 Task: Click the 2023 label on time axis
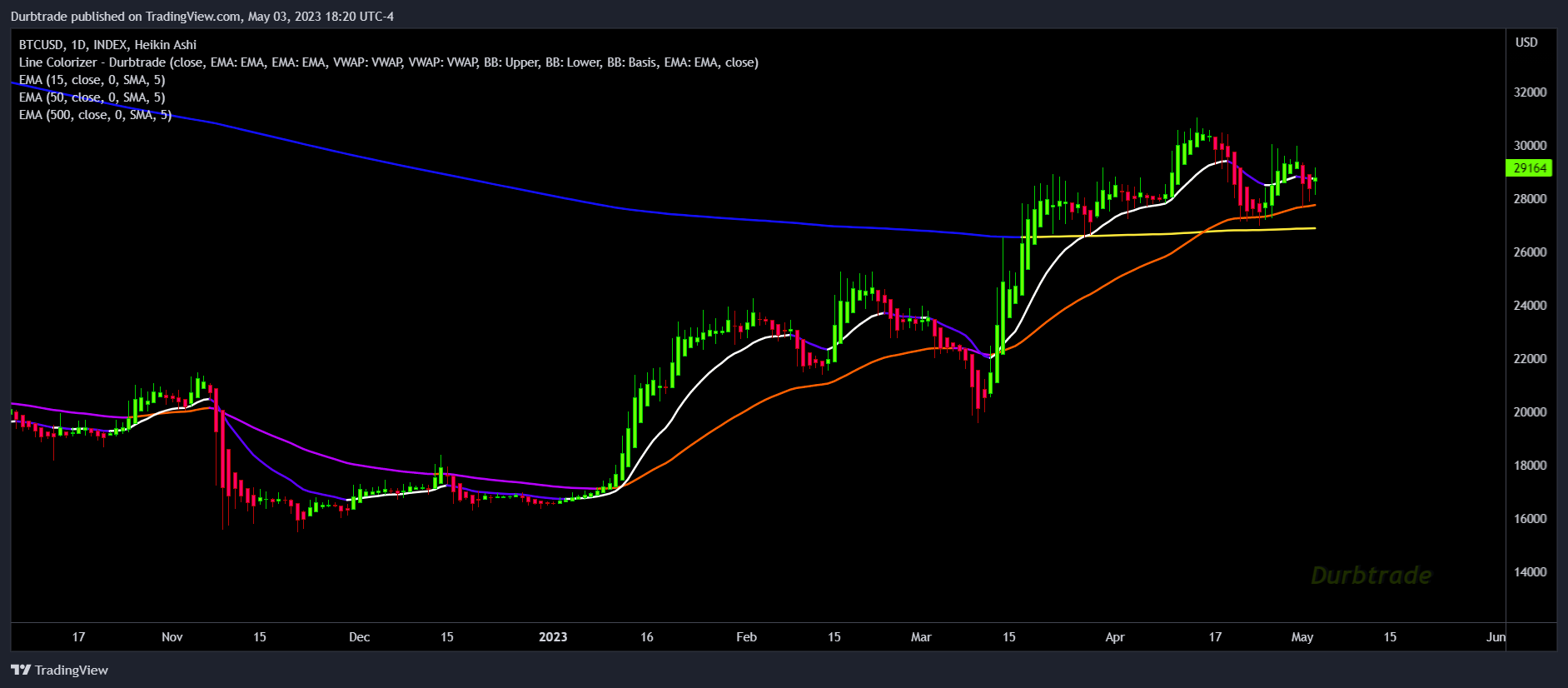[553, 636]
